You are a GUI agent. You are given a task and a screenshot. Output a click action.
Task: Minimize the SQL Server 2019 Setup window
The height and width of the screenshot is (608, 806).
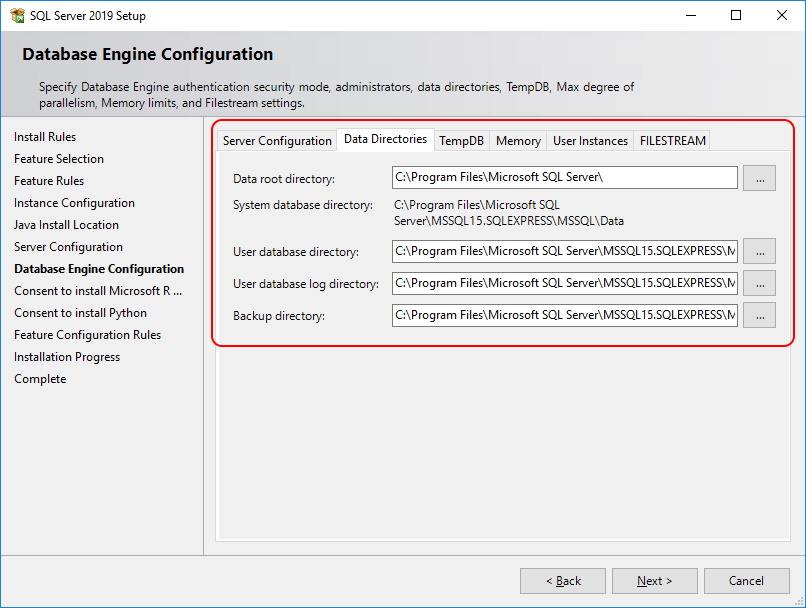point(691,15)
